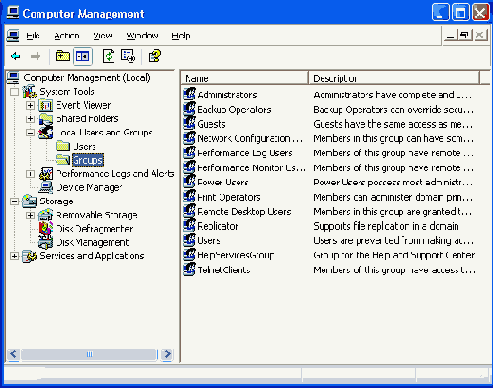
Task: Open the Help menu
Action: pos(181,35)
